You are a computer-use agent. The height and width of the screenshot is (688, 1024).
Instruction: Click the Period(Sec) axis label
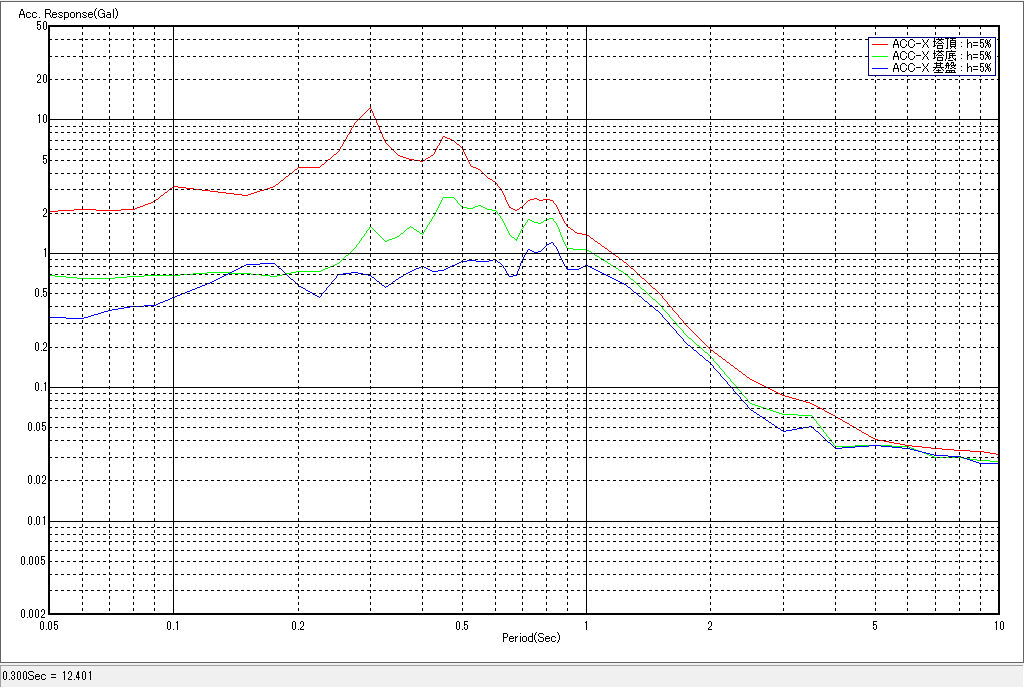530,637
